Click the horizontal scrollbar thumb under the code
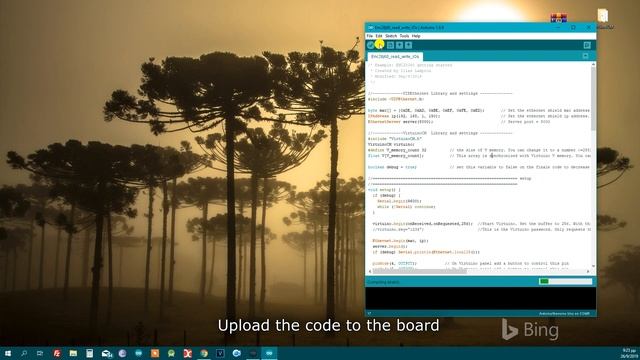Viewport: 640px width, 360px height. click(420, 271)
